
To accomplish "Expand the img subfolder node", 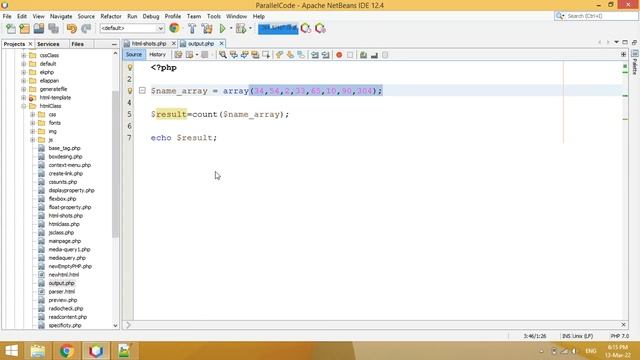I will tap(32, 131).
